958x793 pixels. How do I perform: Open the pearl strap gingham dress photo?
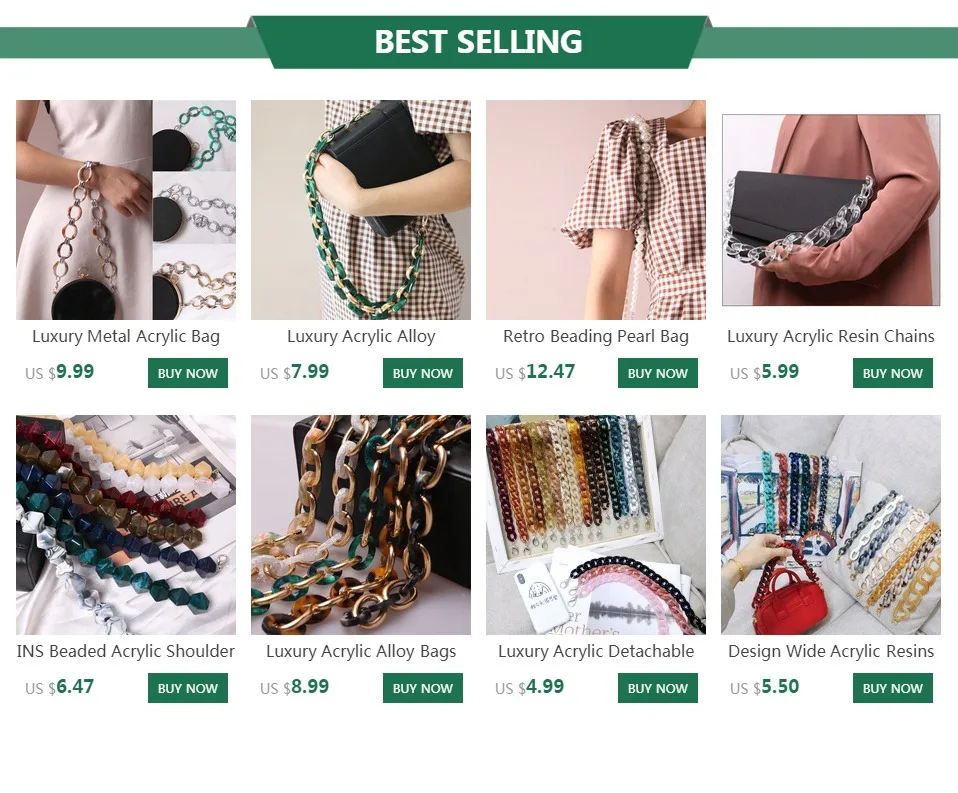(x=596, y=210)
